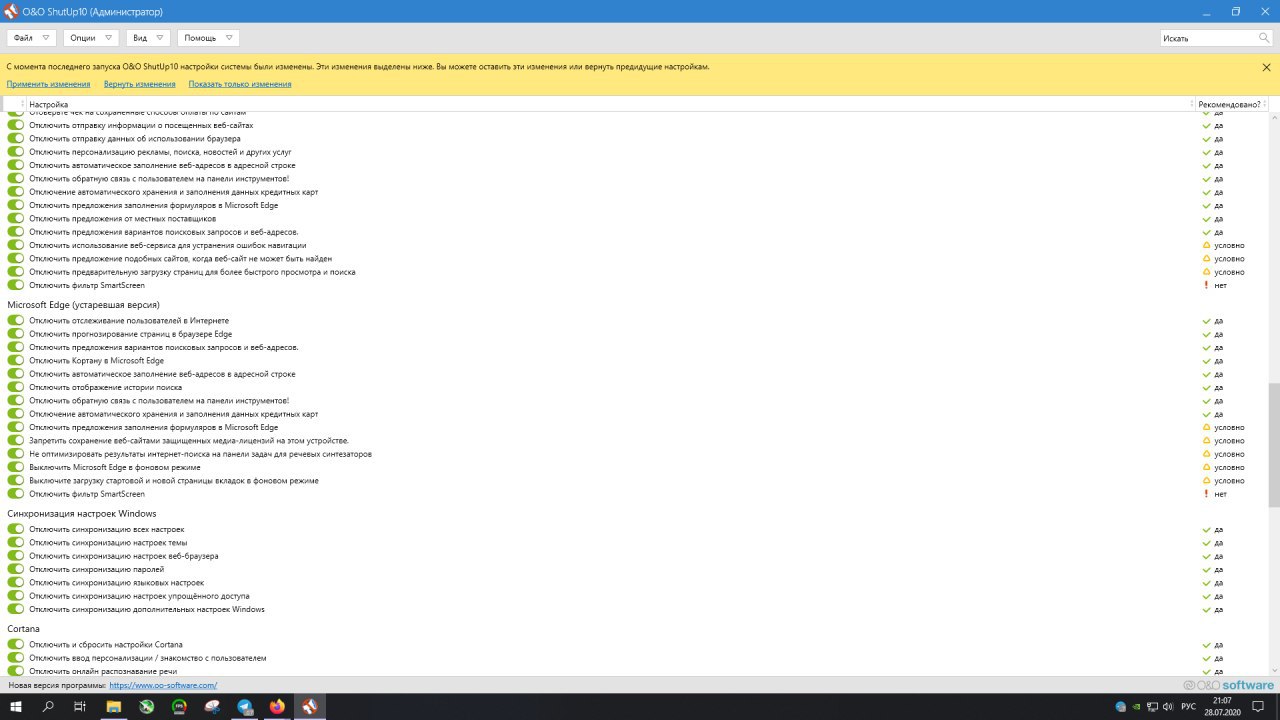Select the 'Синхронизация настроек Windows' section header
1280x720 pixels.
pyautogui.click(x=82, y=513)
